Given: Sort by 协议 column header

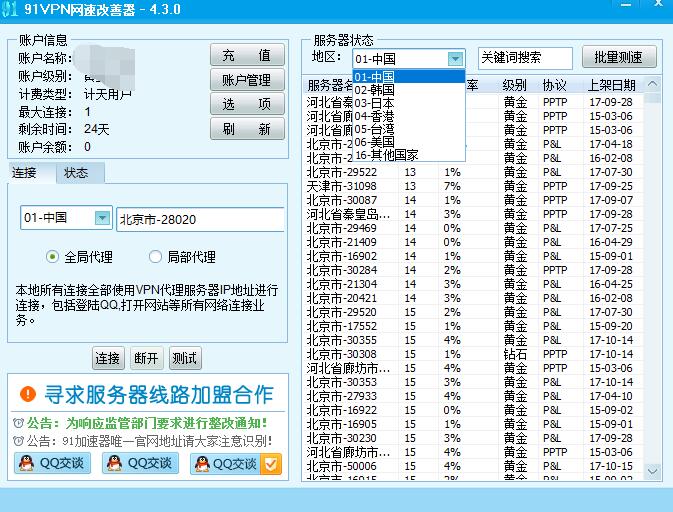Looking at the screenshot, I should coord(555,85).
